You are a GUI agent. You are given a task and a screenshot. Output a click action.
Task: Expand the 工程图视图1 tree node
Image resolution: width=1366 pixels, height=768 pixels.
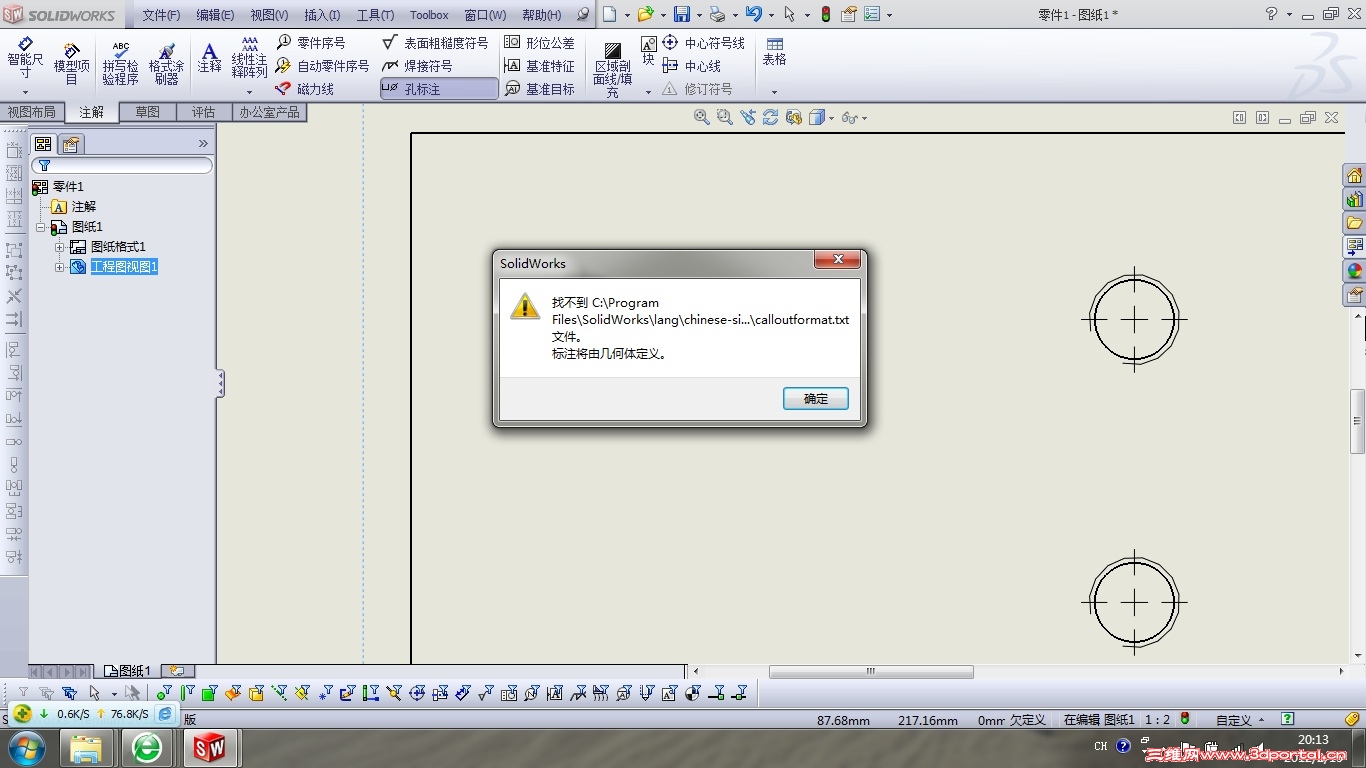coord(59,267)
